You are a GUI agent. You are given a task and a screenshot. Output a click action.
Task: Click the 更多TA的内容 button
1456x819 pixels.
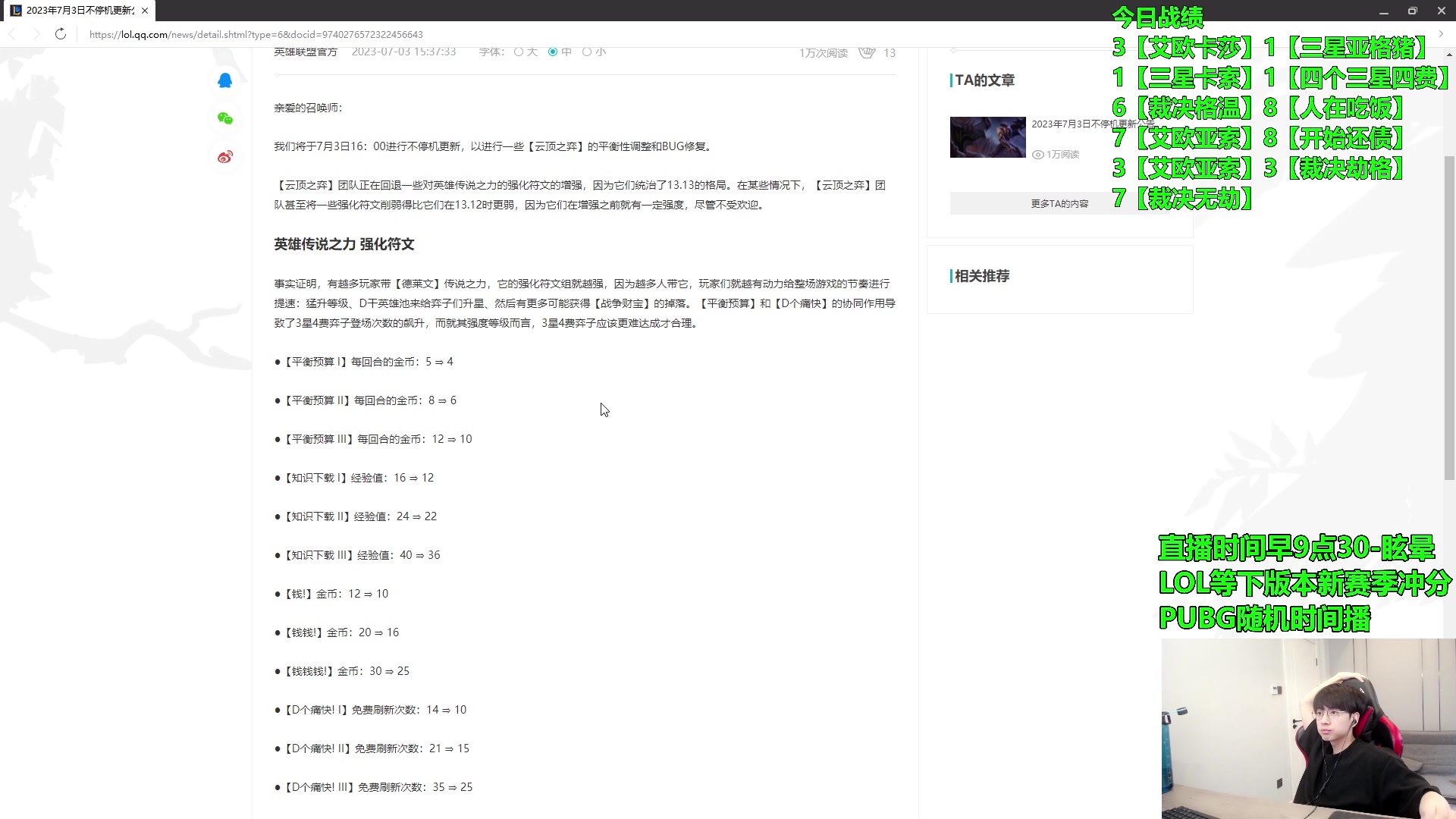[1059, 203]
